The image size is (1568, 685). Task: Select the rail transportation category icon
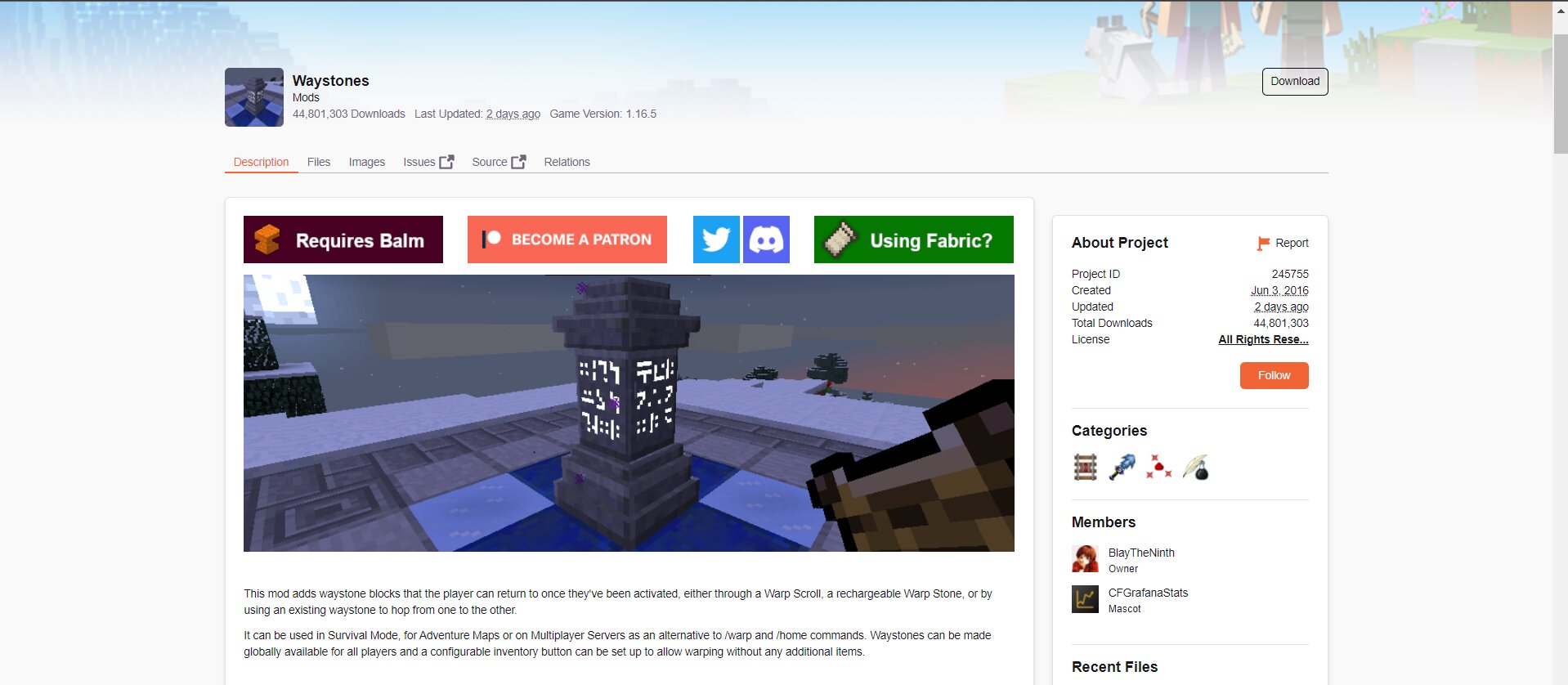[x=1086, y=468]
